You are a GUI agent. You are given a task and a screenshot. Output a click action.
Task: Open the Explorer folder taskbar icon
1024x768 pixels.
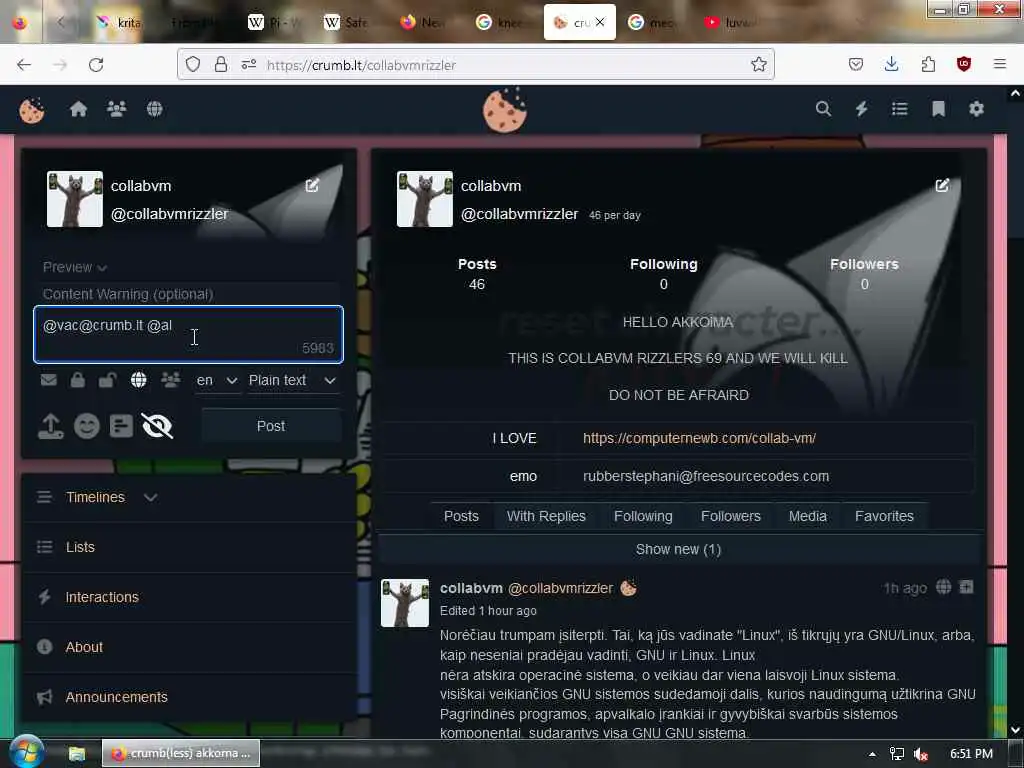tap(77, 754)
